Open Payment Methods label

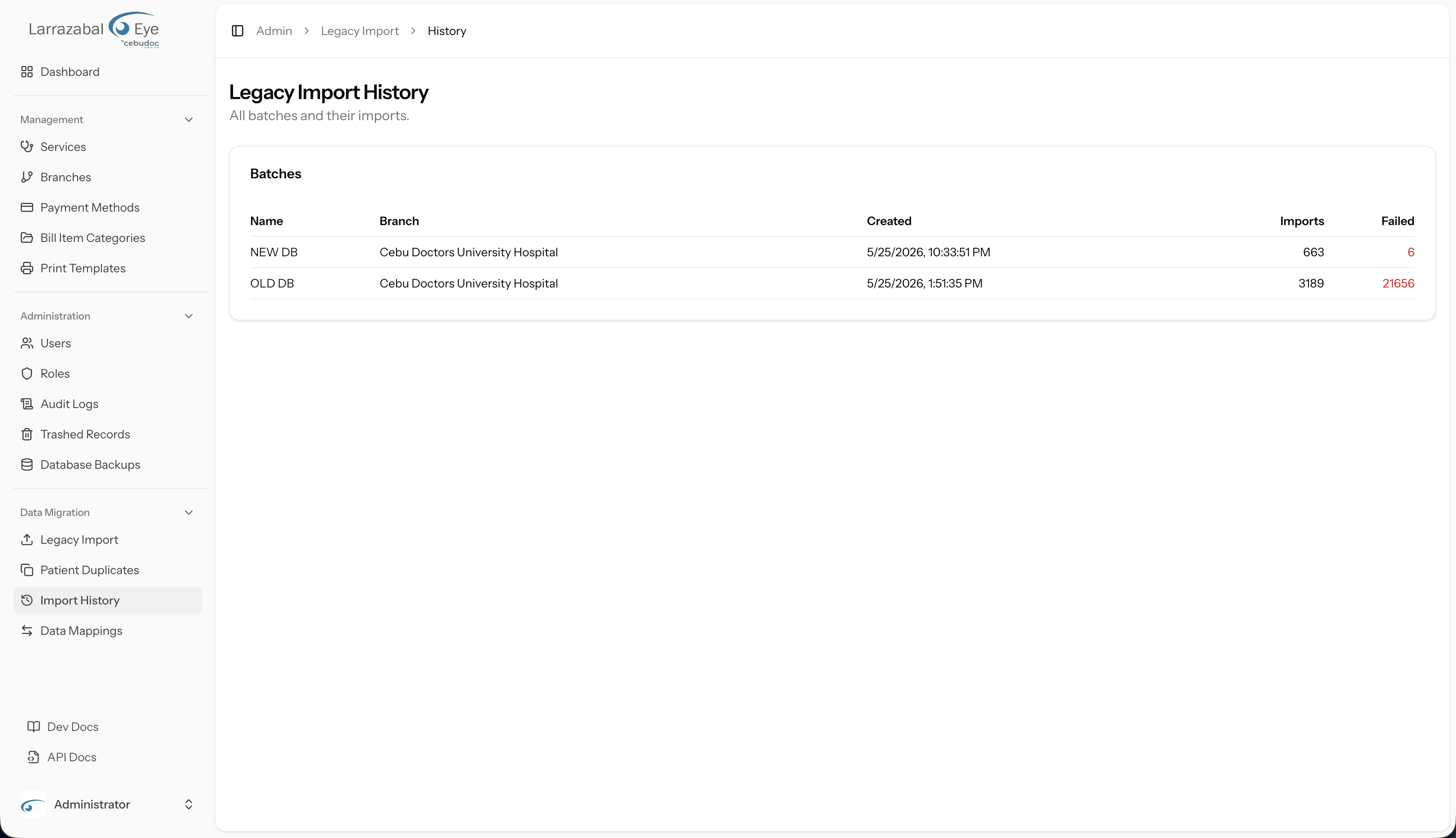(90, 207)
